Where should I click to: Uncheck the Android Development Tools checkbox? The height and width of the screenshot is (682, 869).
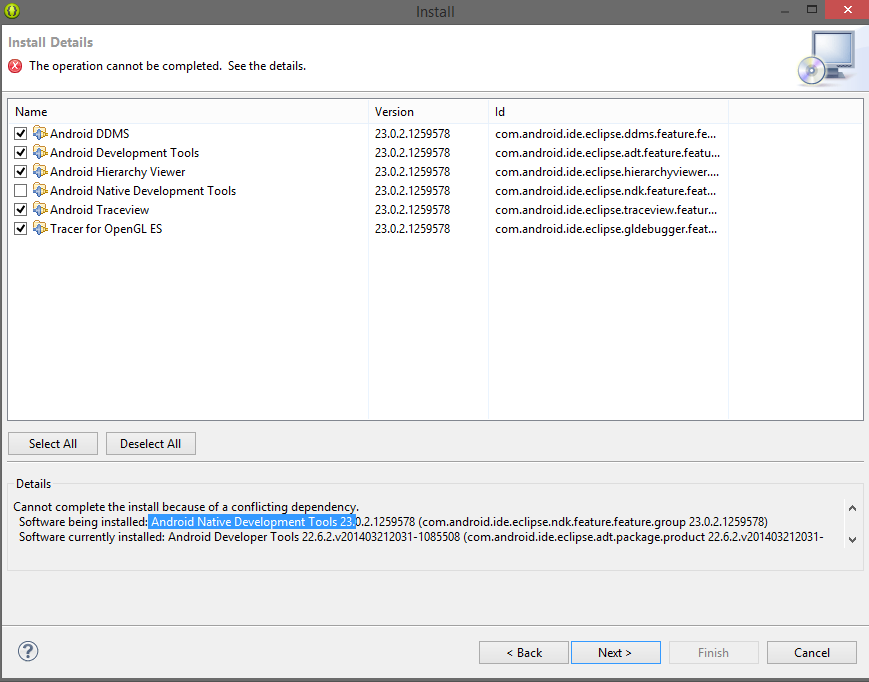21,152
